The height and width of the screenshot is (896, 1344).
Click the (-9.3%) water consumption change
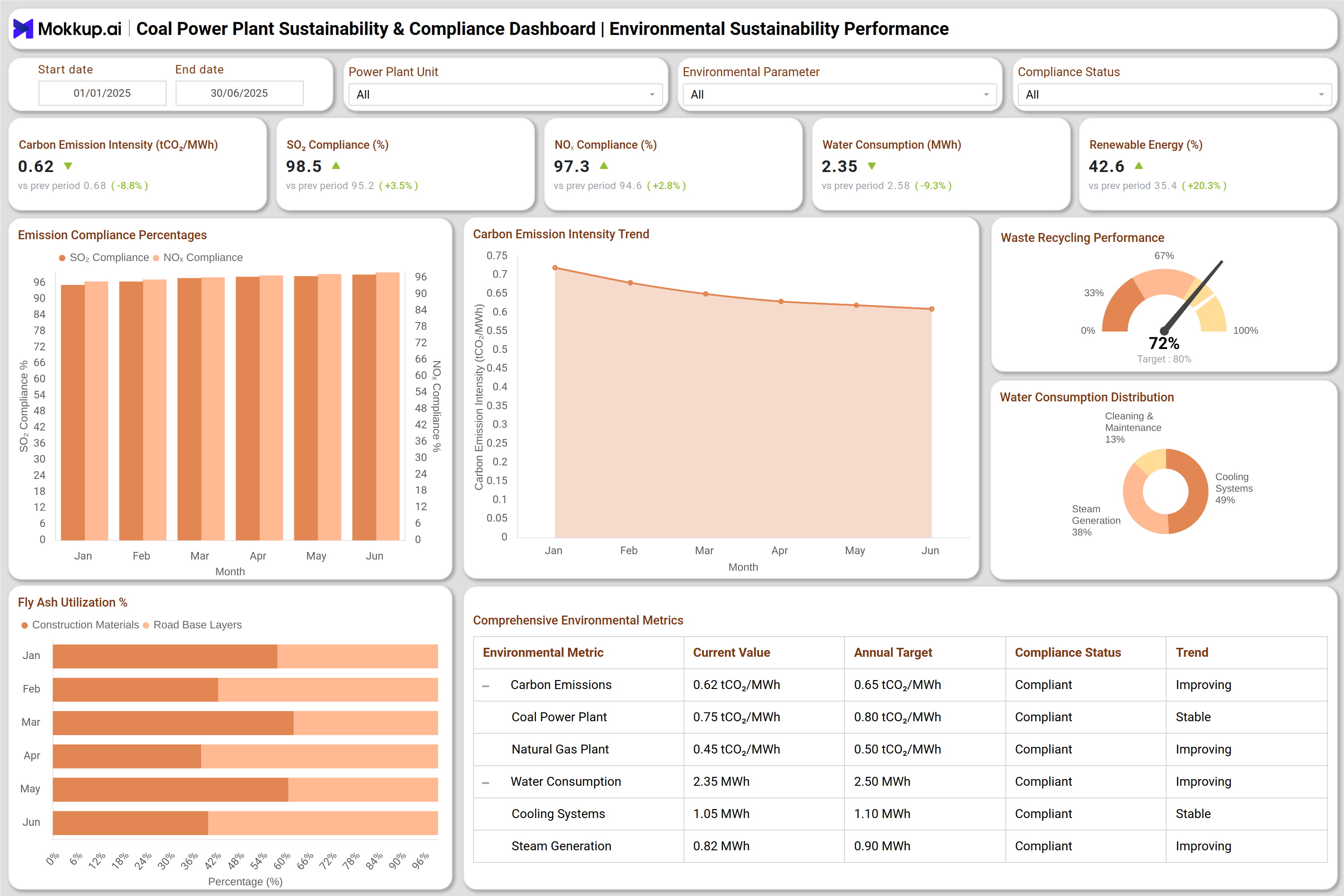933,186
